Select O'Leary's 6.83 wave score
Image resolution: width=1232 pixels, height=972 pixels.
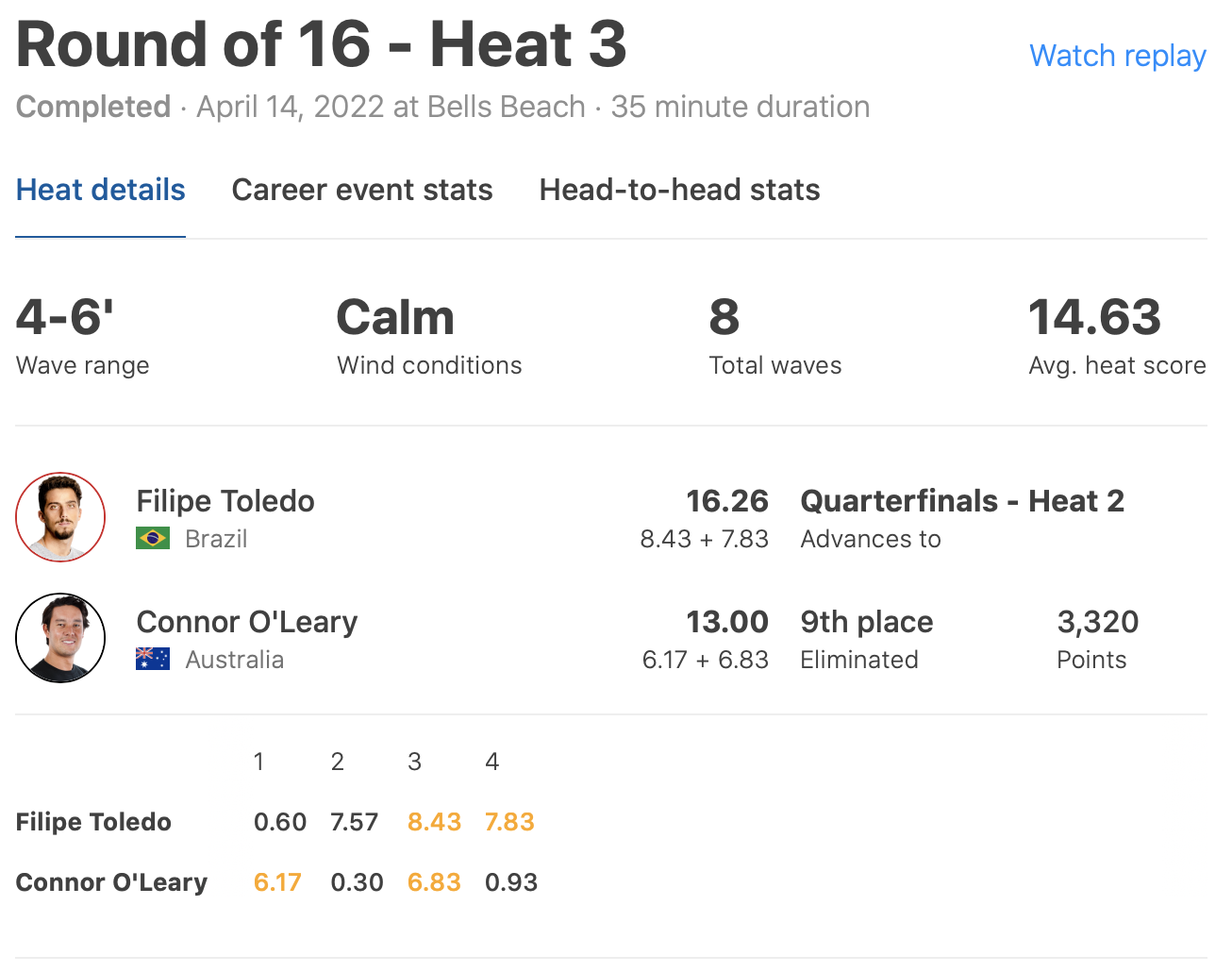click(x=434, y=882)
